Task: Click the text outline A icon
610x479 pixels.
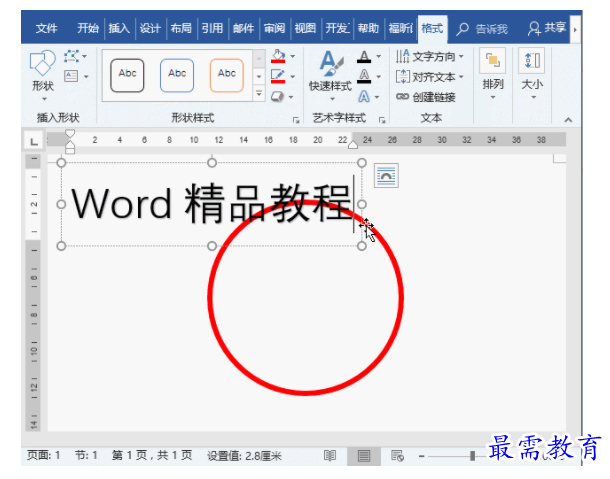Action: tap(364, 77)
